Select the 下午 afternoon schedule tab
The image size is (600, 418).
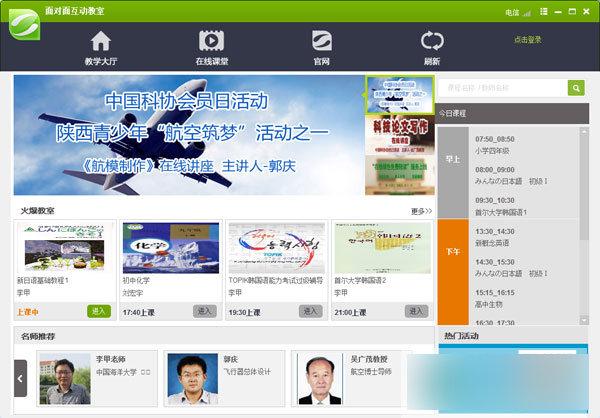(x=452, y=251)
